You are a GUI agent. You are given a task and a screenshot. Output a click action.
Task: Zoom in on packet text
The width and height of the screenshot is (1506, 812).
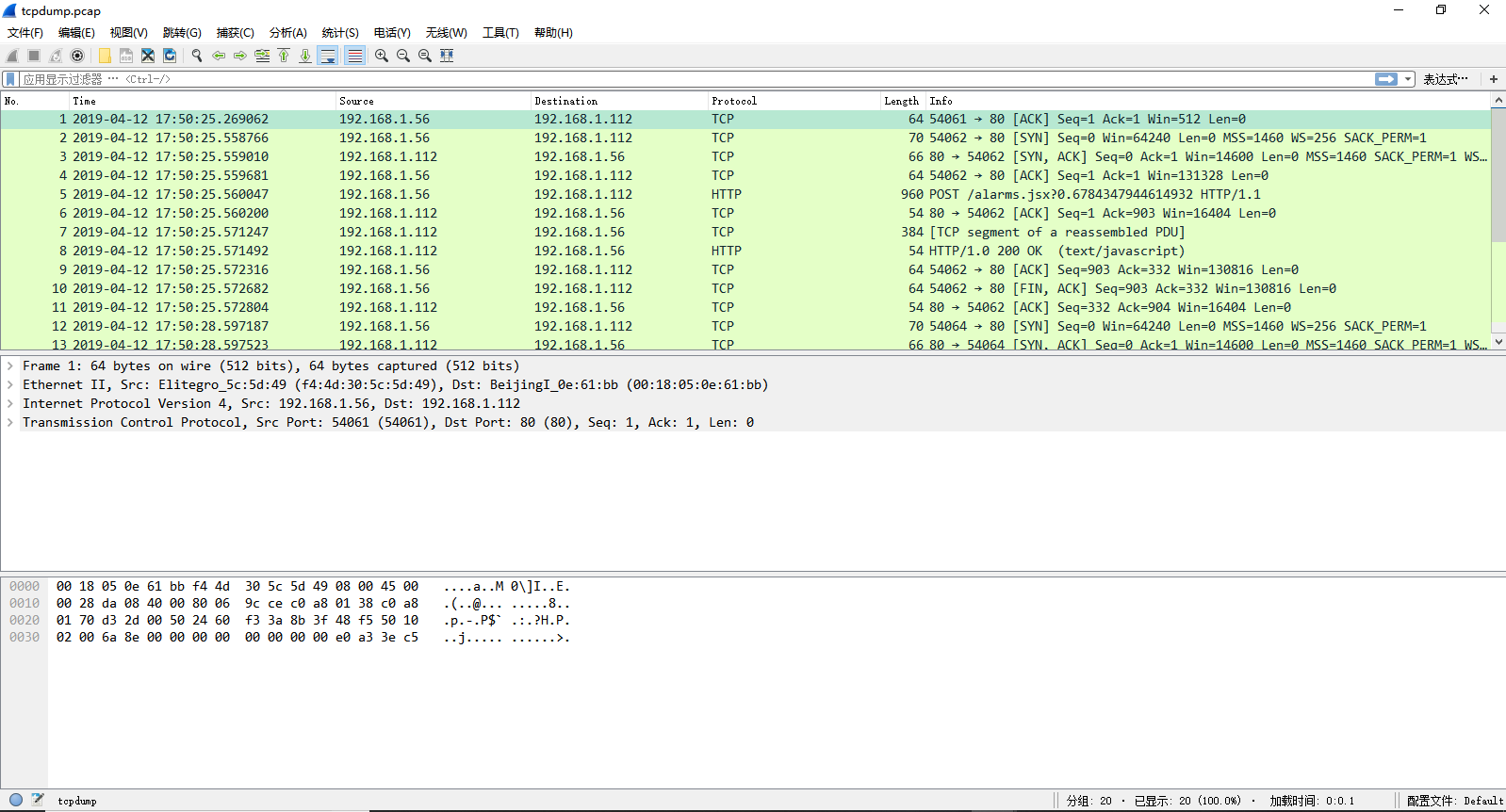pyautogui.click(x=382, y=56)
